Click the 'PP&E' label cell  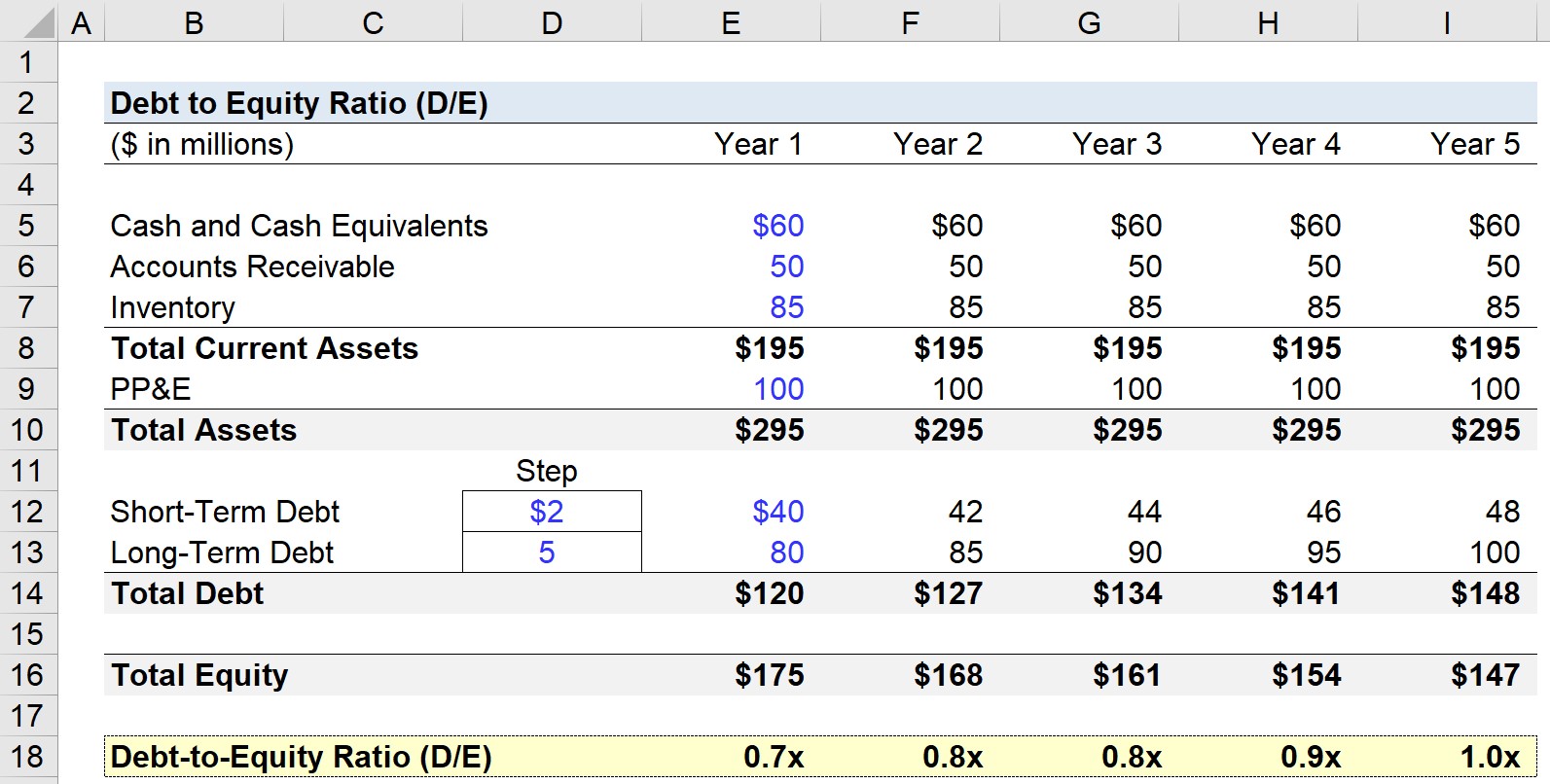[150, 389]
